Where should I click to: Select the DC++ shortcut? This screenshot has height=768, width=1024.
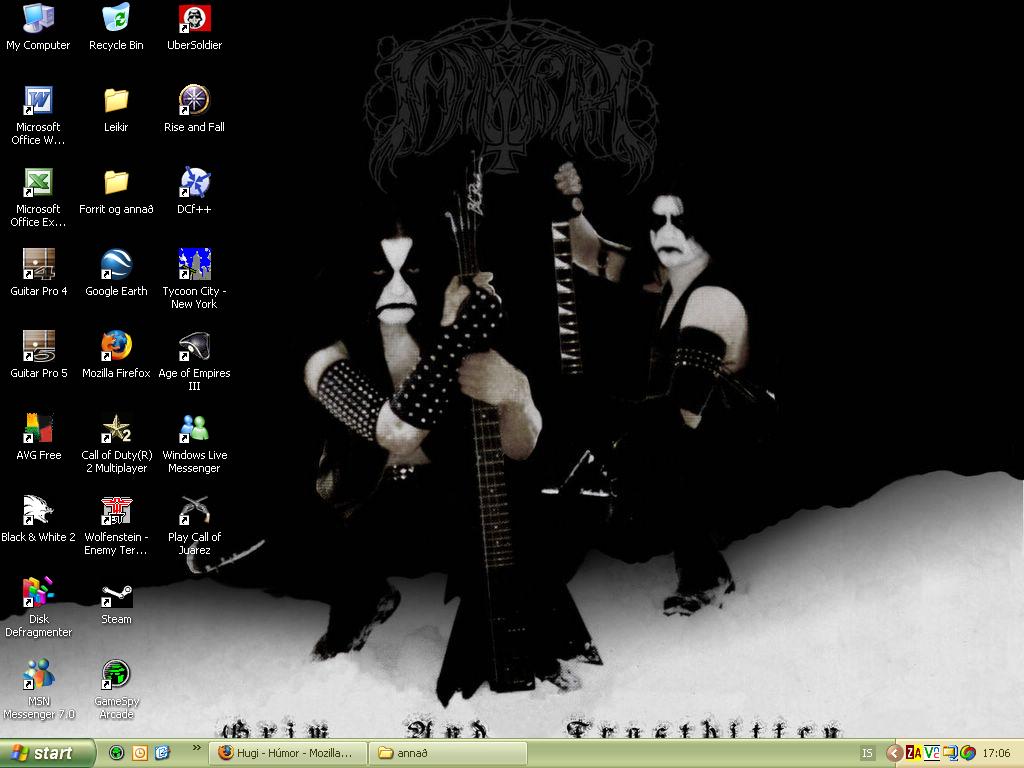(x=194, y=192)
